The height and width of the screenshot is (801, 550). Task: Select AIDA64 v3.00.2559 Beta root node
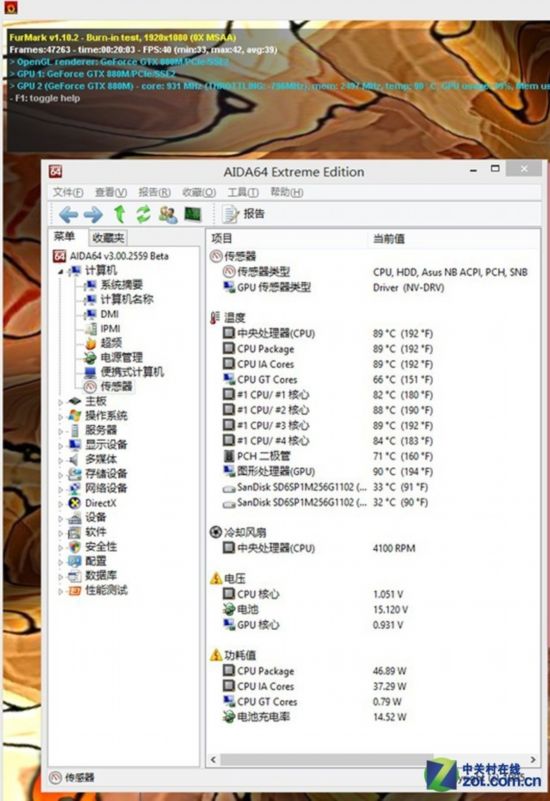tap(118, 256)
